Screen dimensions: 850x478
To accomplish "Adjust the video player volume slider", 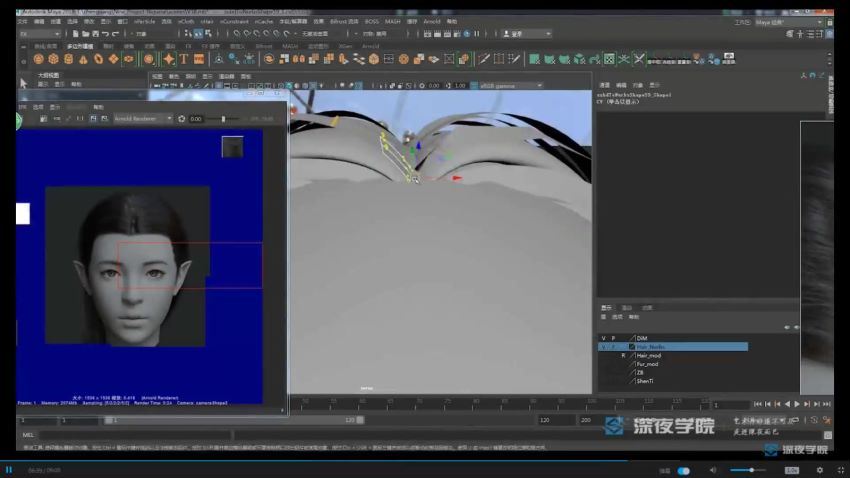I will pos(748,470).
